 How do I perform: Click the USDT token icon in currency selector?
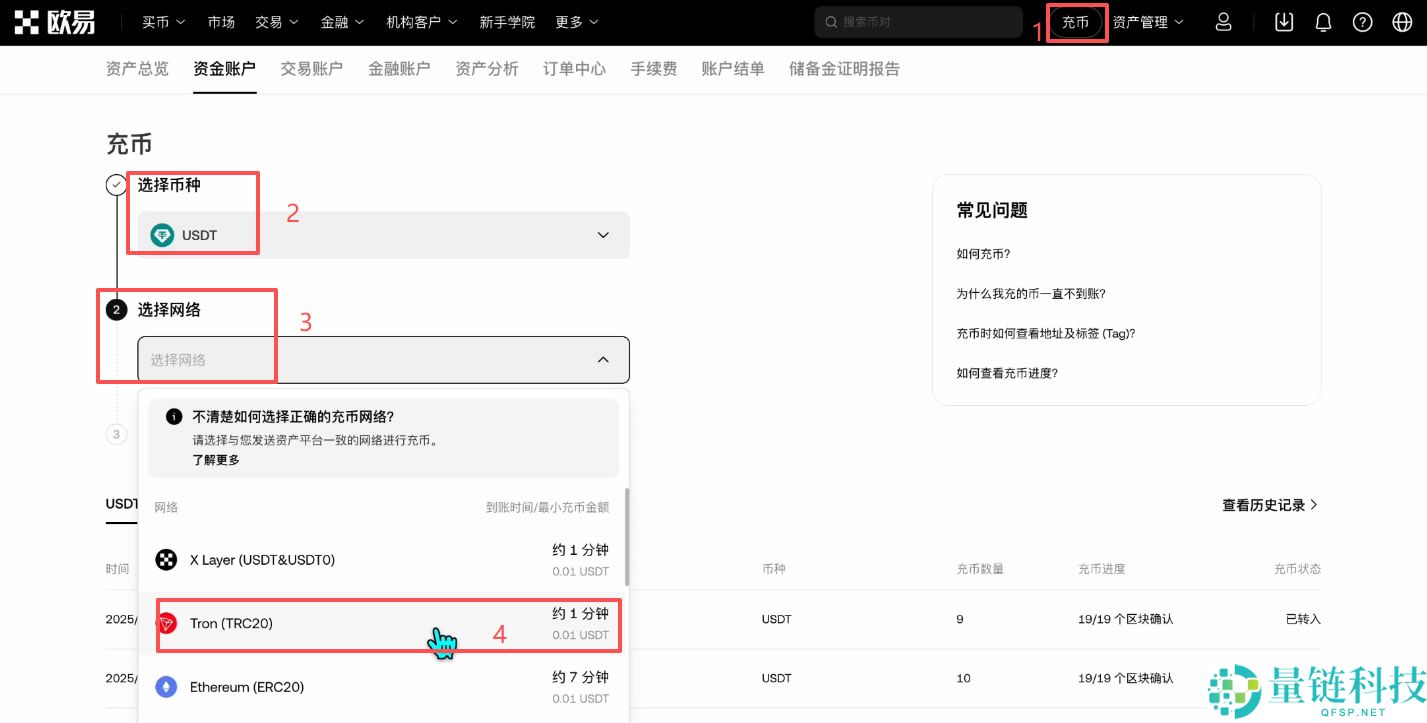tap(162, 235)
